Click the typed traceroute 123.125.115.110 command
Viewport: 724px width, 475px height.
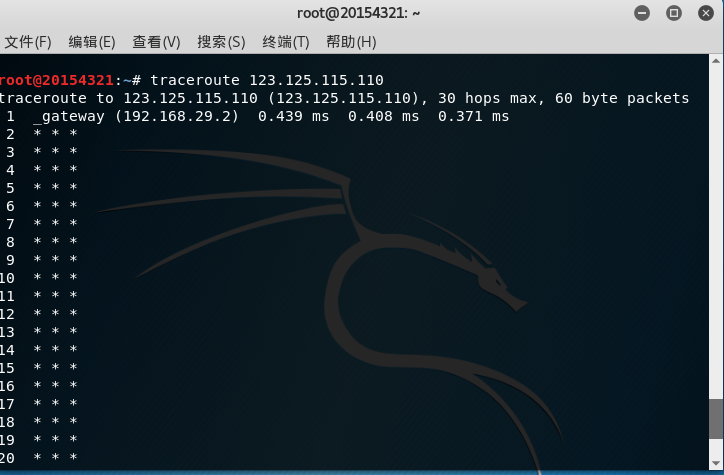click(267, 80)
